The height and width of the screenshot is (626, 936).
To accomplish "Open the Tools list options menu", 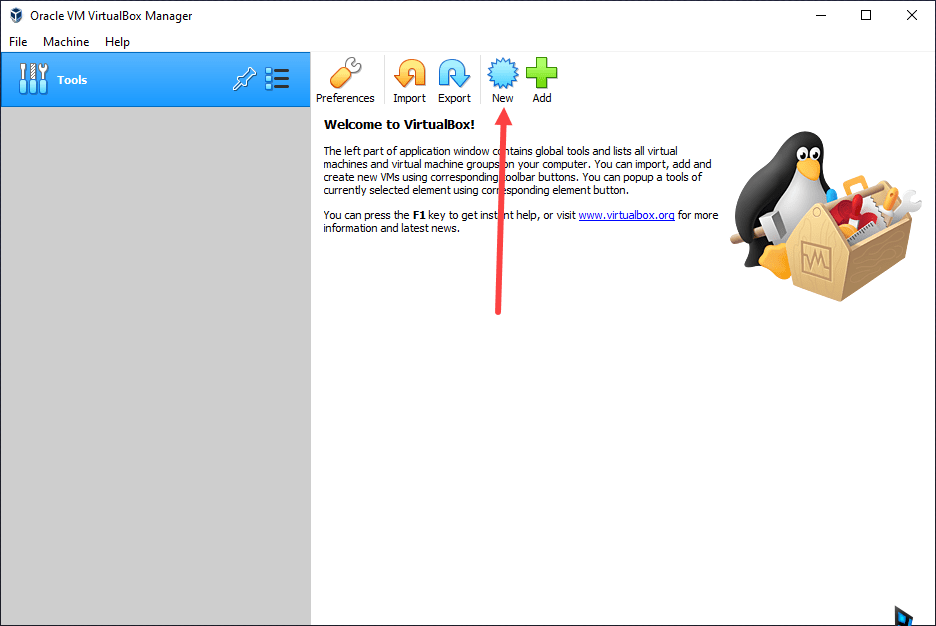I will click(277, 78).
